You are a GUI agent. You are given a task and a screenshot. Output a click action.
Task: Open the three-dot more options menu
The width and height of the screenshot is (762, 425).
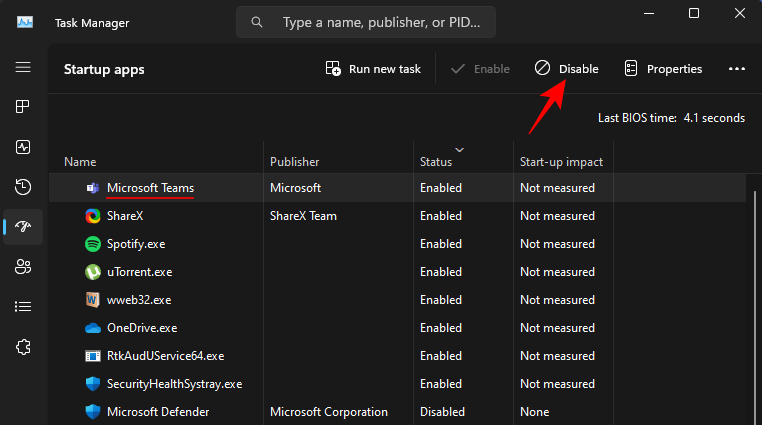[x=737, y=69]
